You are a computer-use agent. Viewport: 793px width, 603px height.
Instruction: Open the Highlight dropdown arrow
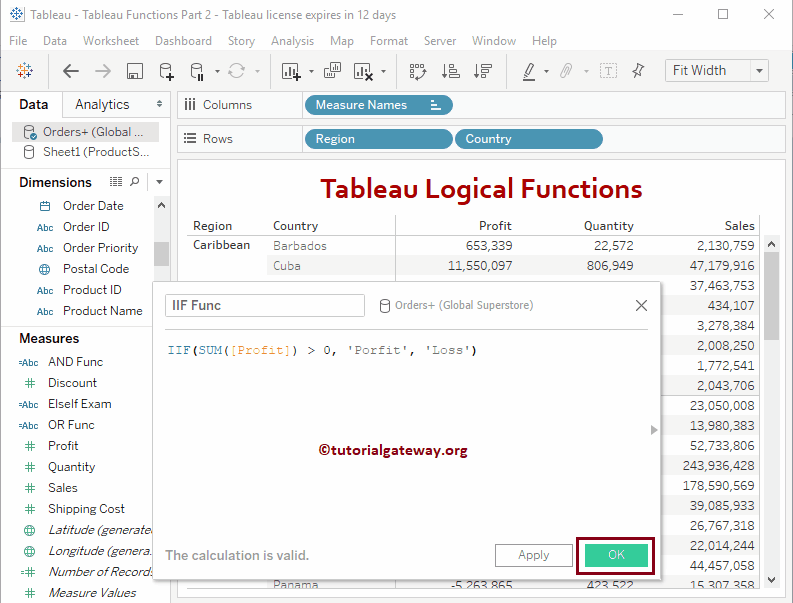pos(546,71)
